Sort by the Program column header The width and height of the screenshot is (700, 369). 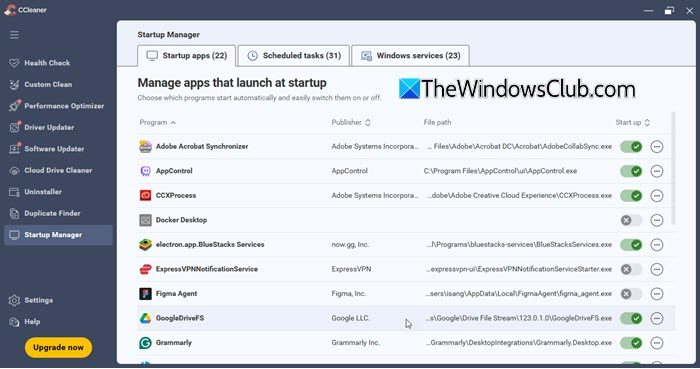tap(157, 122)
